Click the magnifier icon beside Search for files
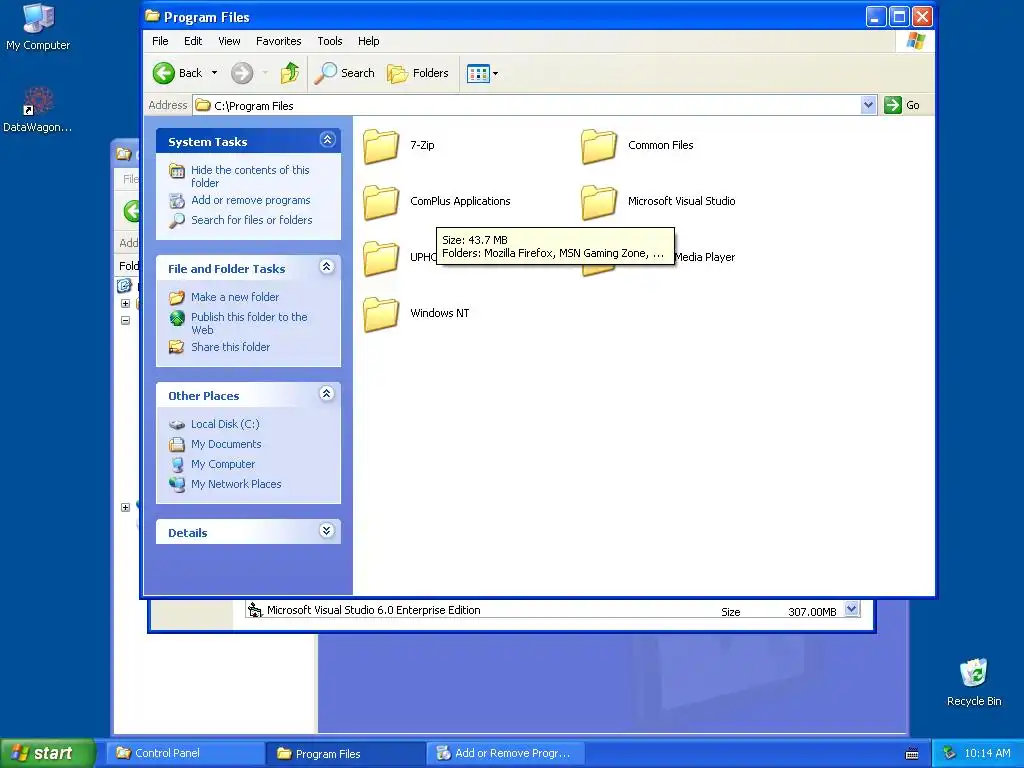1024x768 pixels. click(x=177, y=221)
